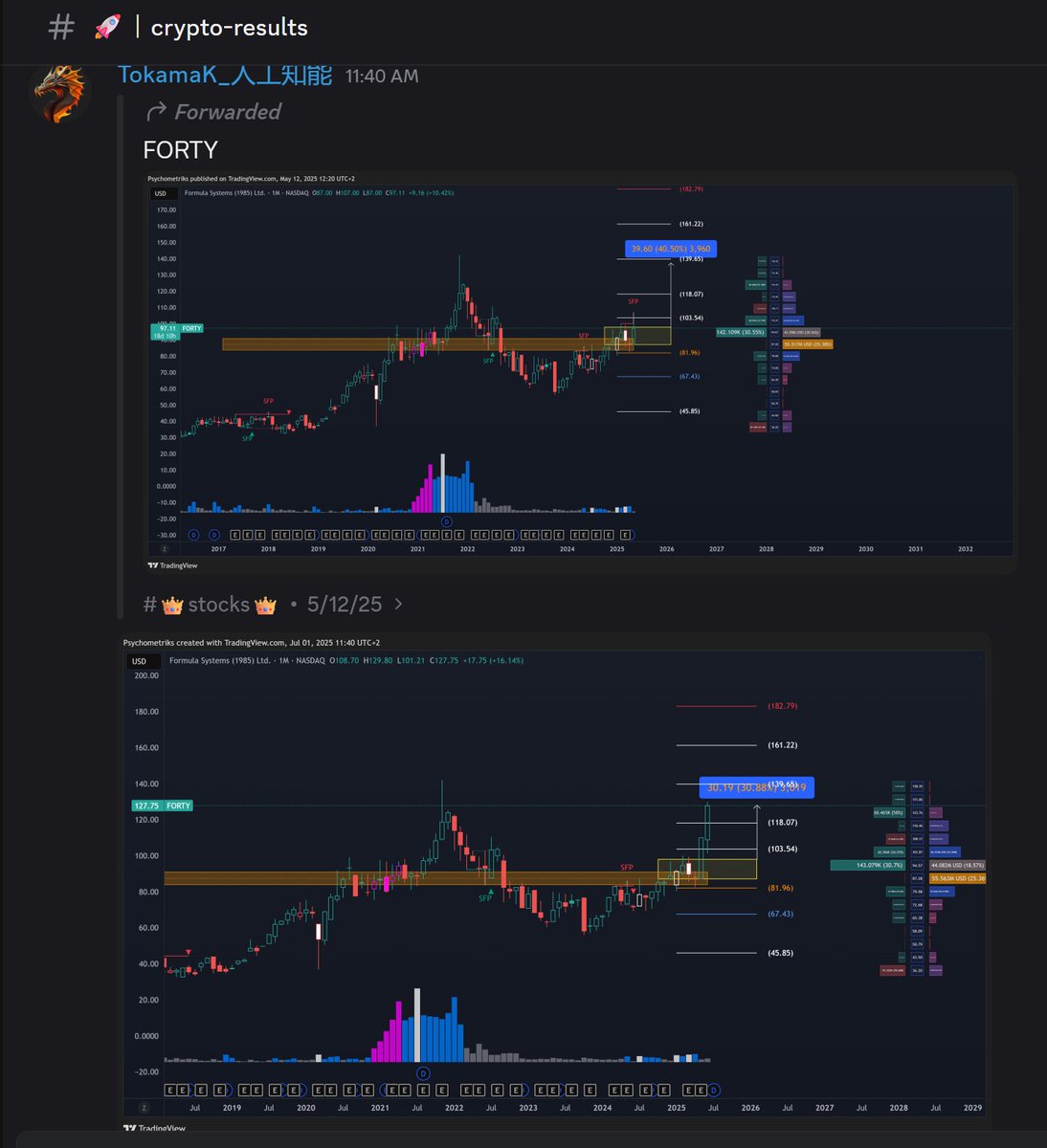Click the (161.22) level in the May 12 chart
This screenshot has height=1148, width=1047.
(x=692, y=224)
